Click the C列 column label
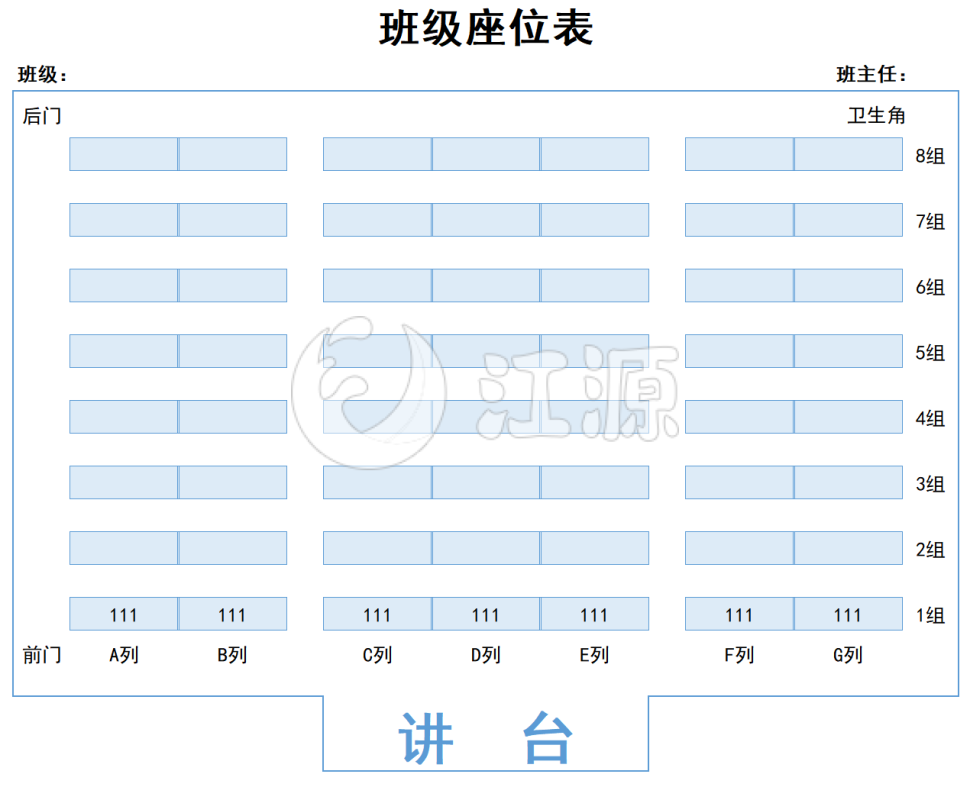This screenshot has width=970, height=787. point(377,655)
